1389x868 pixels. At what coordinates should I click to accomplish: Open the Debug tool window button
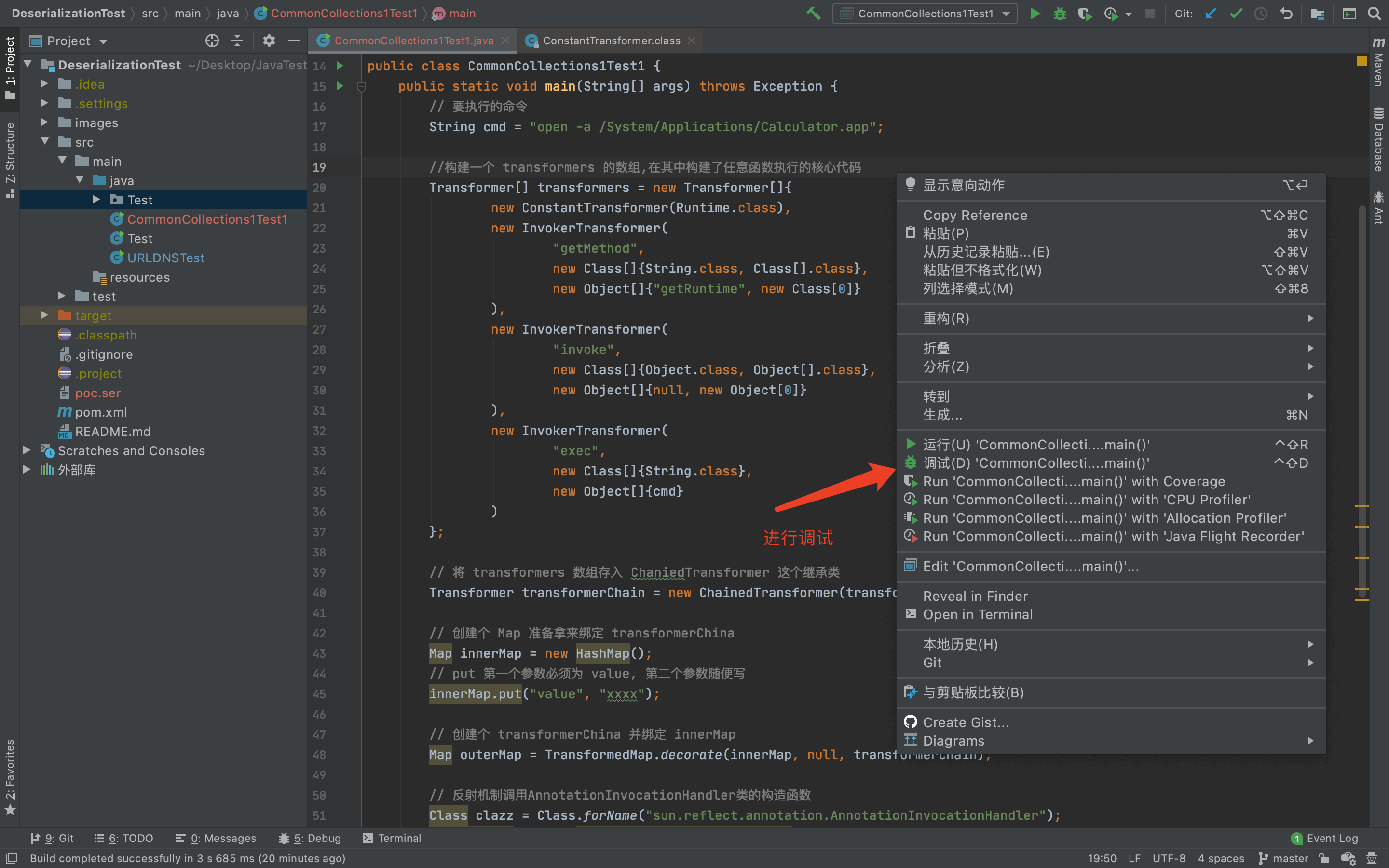point(309,838)
